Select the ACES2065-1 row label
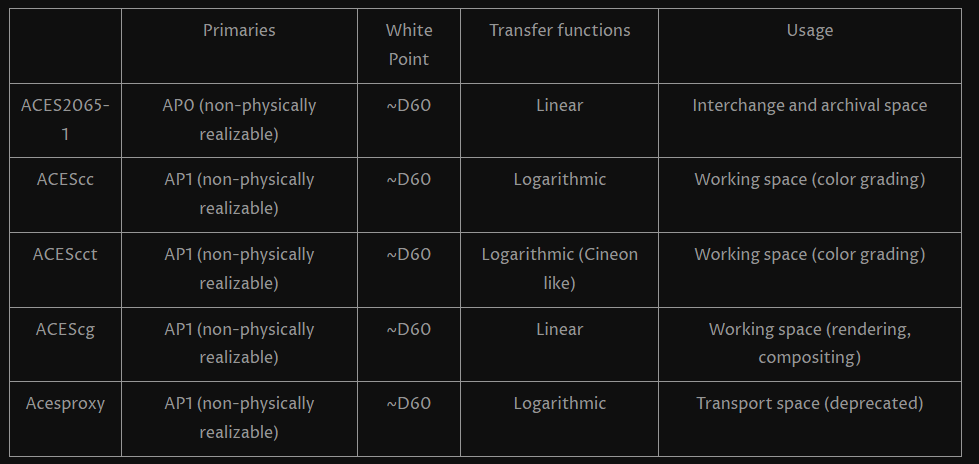 pos(65,119)
